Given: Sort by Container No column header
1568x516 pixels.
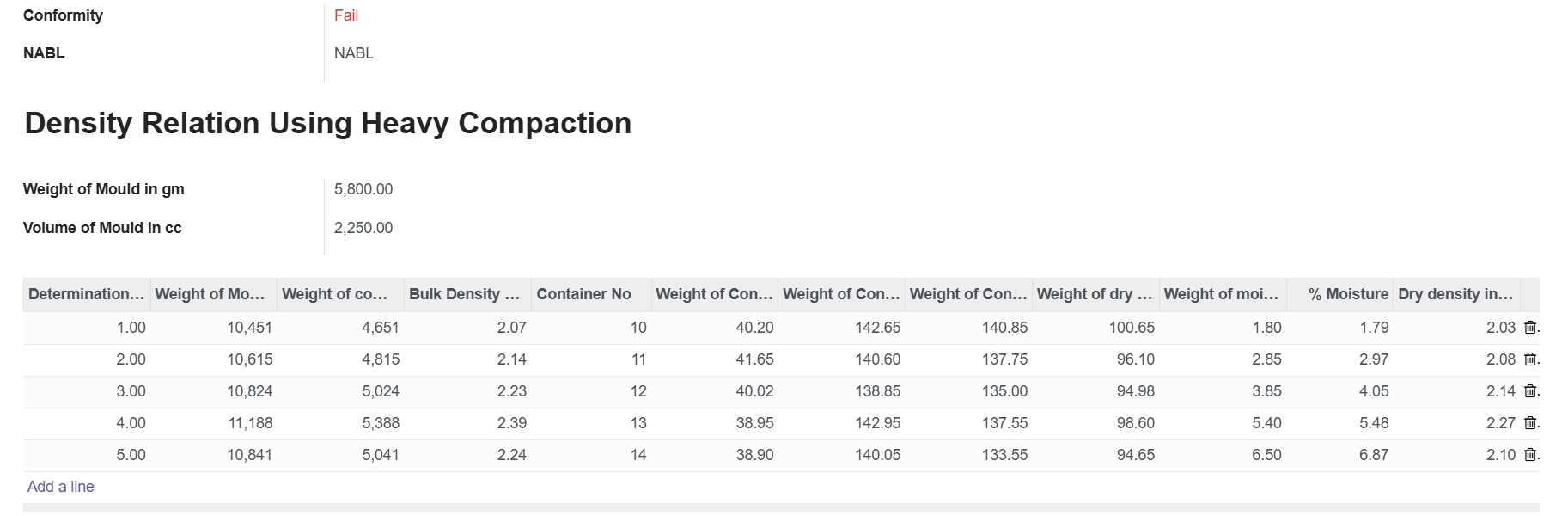Looking at the screenshot, I should [x=592, y=294].
